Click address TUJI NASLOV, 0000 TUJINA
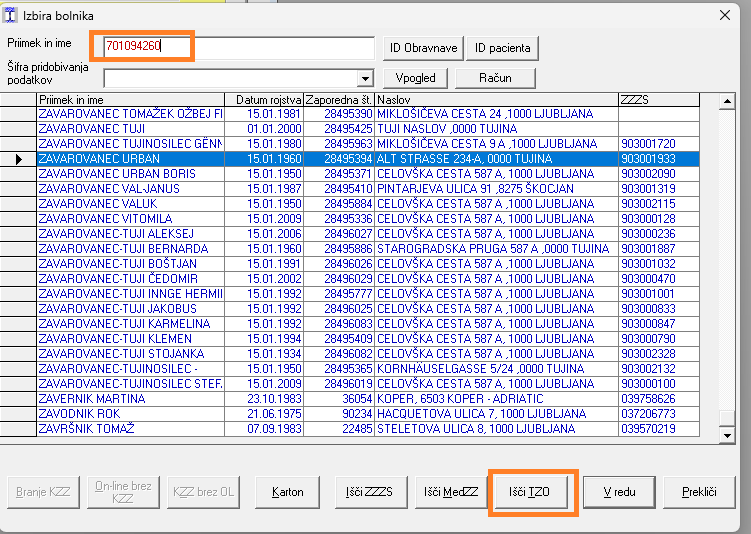 pos(447,129)
